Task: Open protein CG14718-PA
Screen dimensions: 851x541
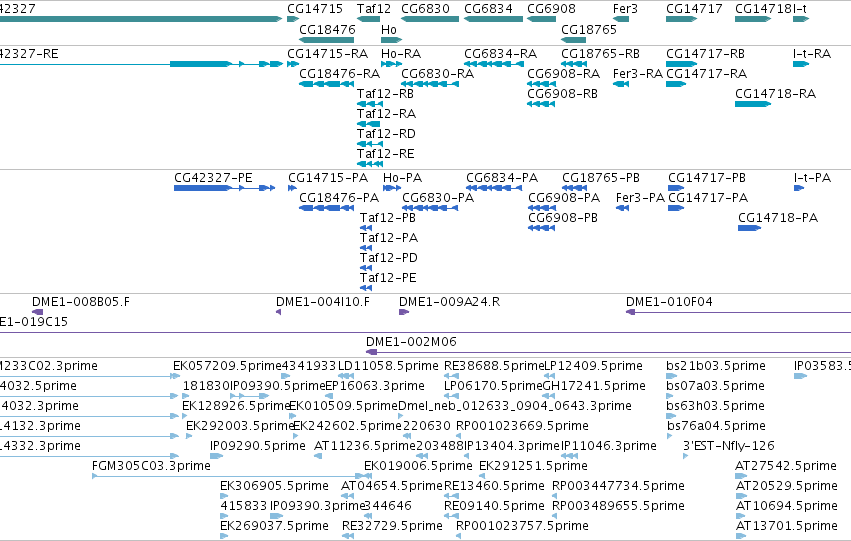Action: point(778,218)
